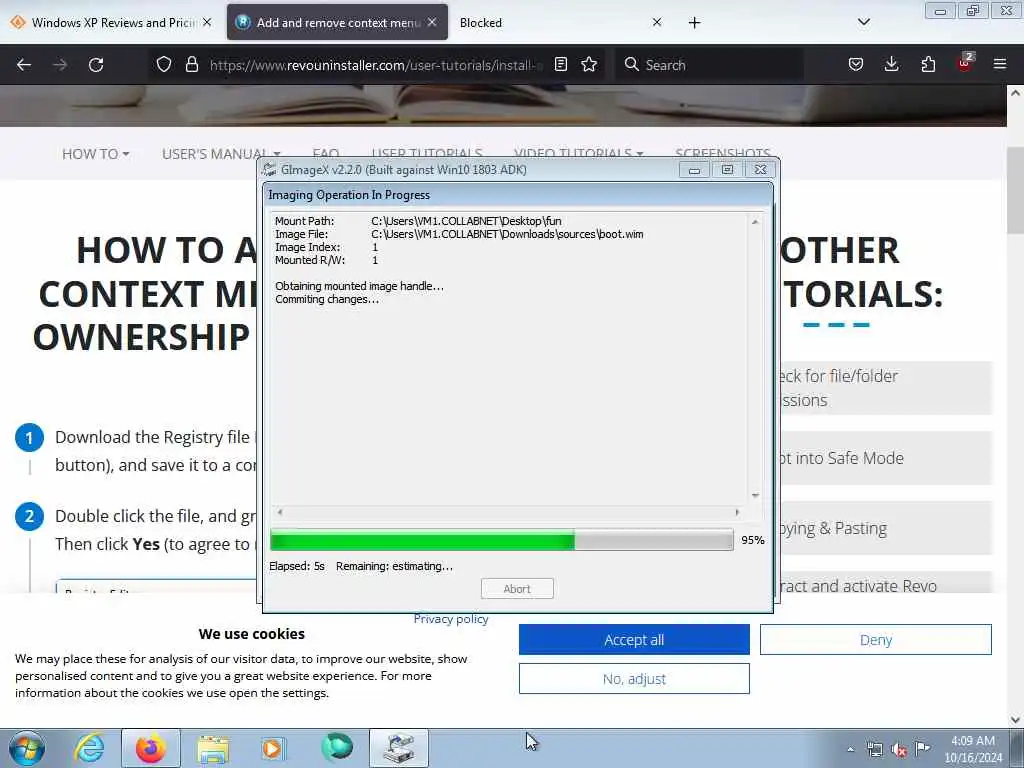This screenshot has width=1024, height=768.
Task: Click the Abort button in GImageX
Action: [x=517, y=588]
